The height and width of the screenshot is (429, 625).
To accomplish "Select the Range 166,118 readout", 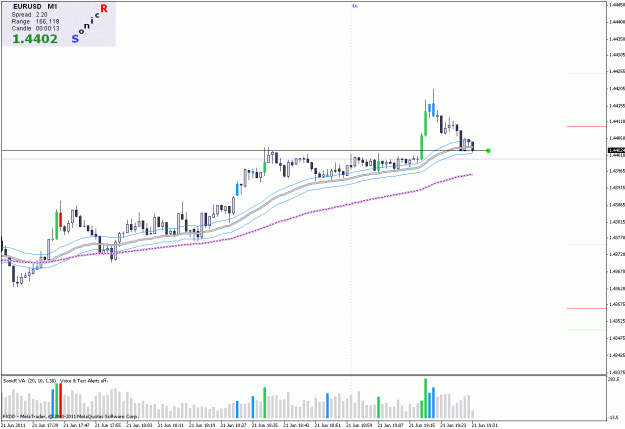I will (x=35, y=22).
